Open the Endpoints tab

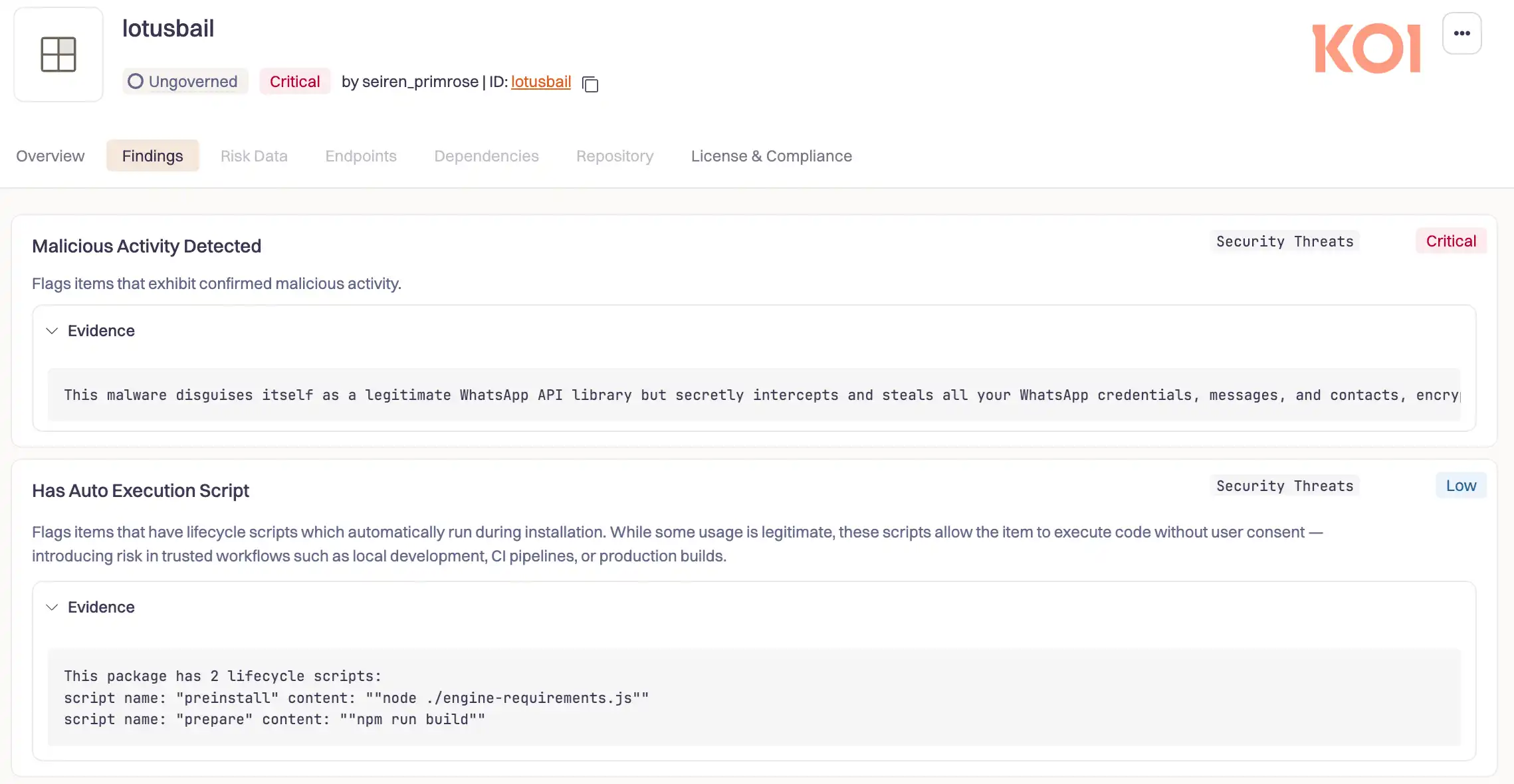tap(361, 156)
